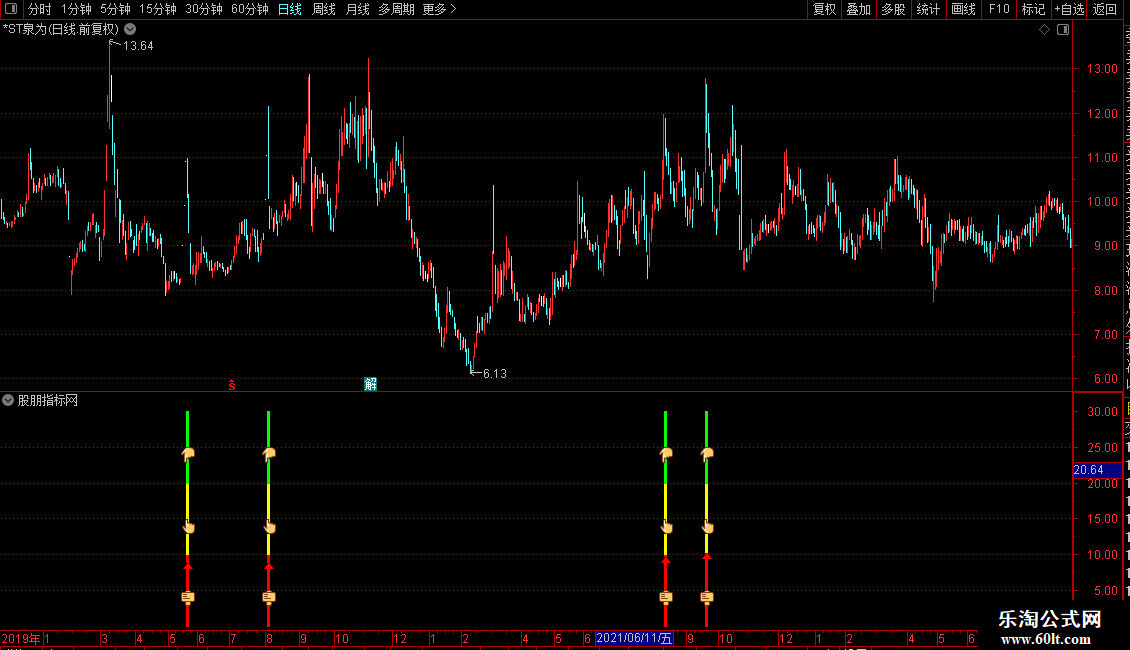Image resolution: width=1130 pixels, height=650 pixels.
Task: Click lower hand icon on August 2021 signal
Action: (x=667, y=527)
